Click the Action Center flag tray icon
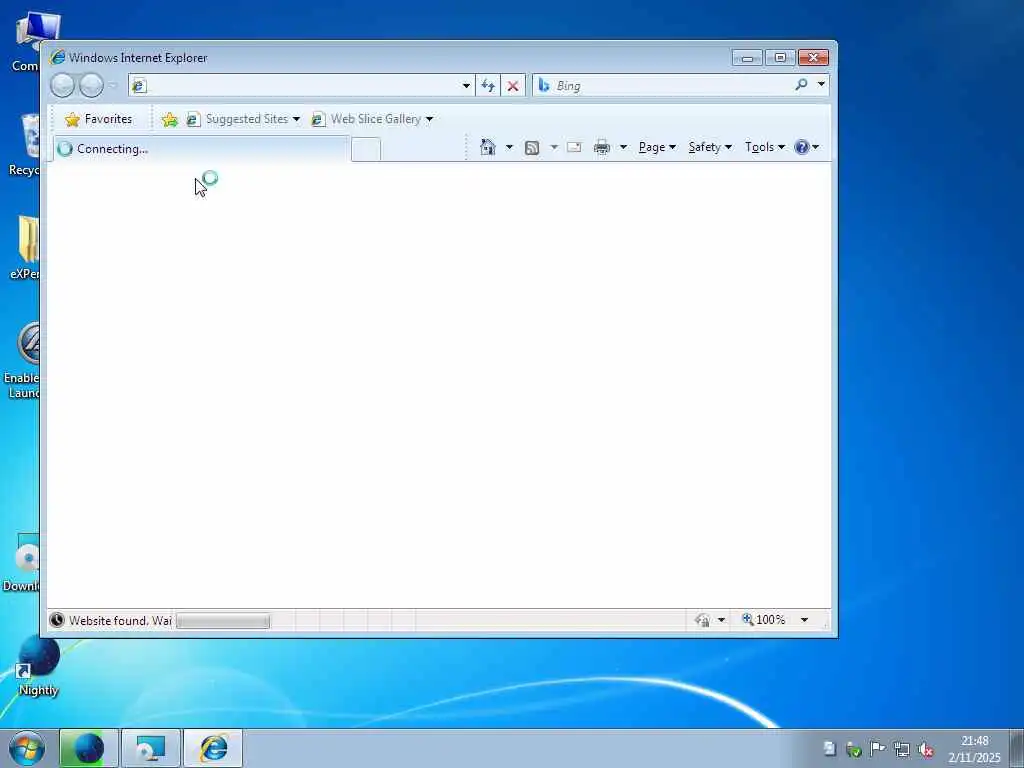Viewport: 1024px width, 768px height. tap(877, 748)
